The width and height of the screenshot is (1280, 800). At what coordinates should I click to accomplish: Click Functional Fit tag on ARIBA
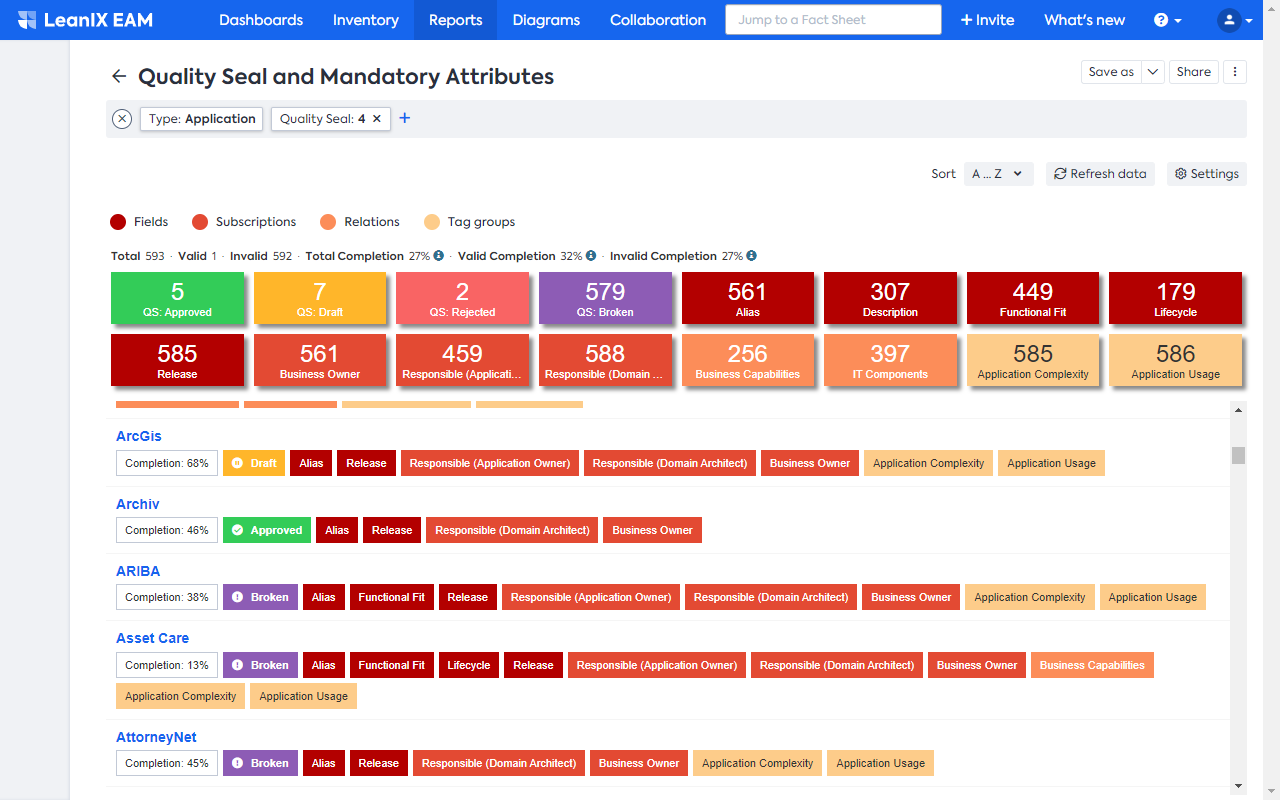pyautogui.click(x=392, y=597)
